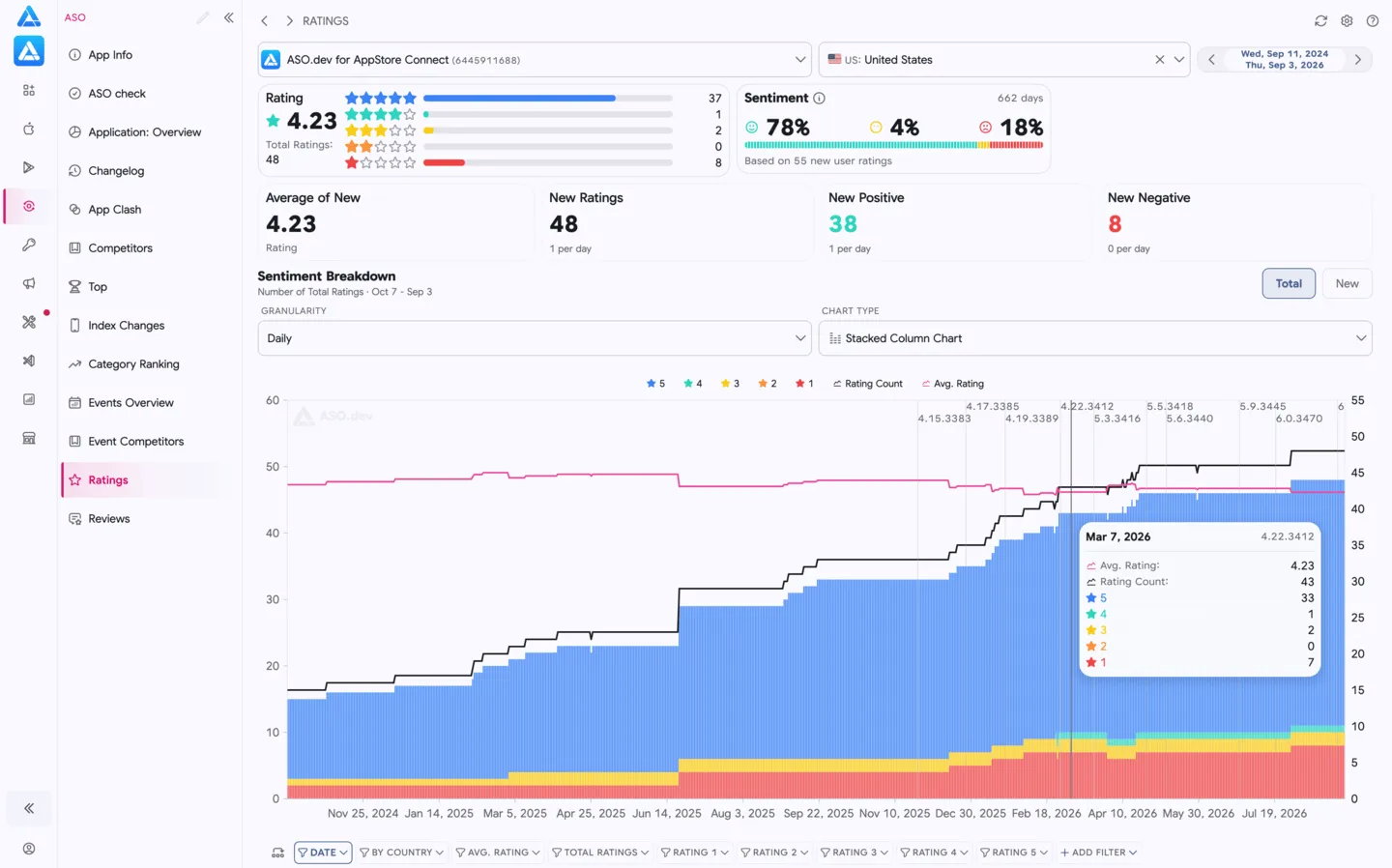
Task: Open the RATING 2 filter dropdown
Action: coord(773,853)
